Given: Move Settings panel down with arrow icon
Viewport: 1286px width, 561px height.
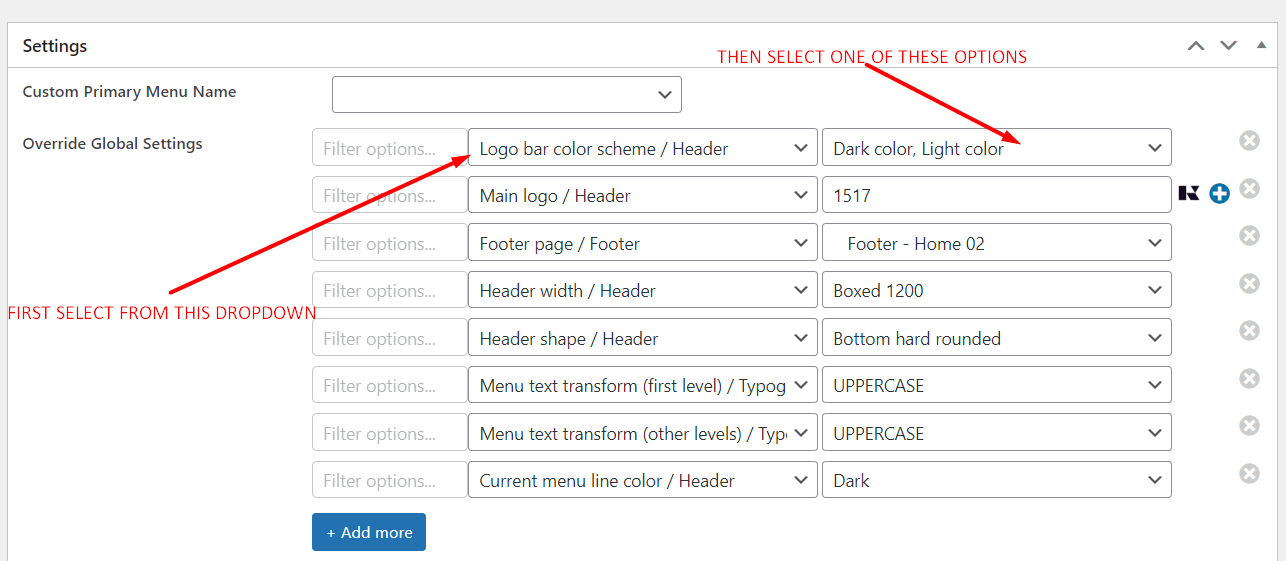Looking at the screenshot, I should click(x=1229, y=46).
